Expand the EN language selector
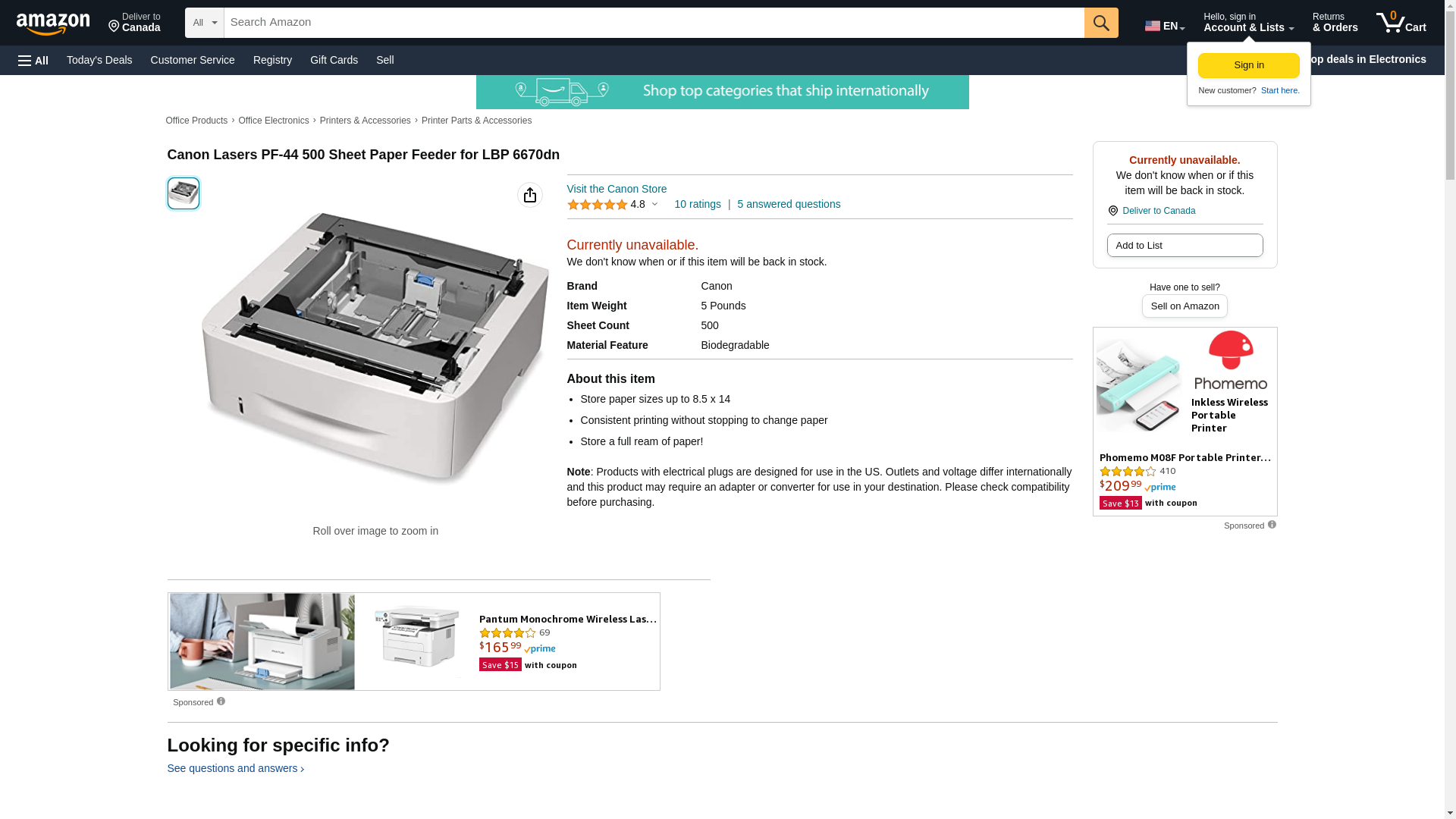This screenshot has height=819, width=1456. click(x=1165, y=26)
